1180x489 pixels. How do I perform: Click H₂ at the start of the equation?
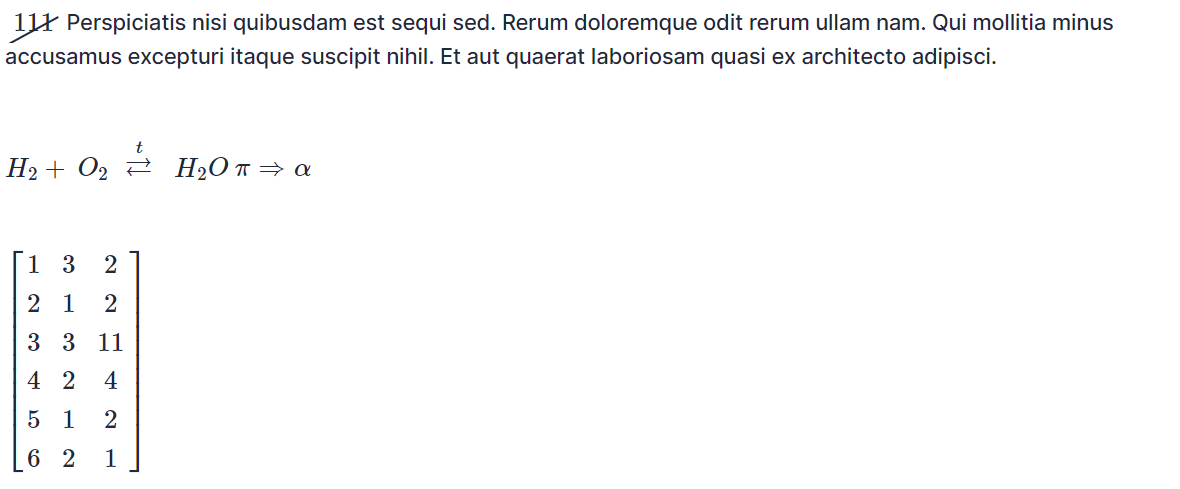[21, 170]
